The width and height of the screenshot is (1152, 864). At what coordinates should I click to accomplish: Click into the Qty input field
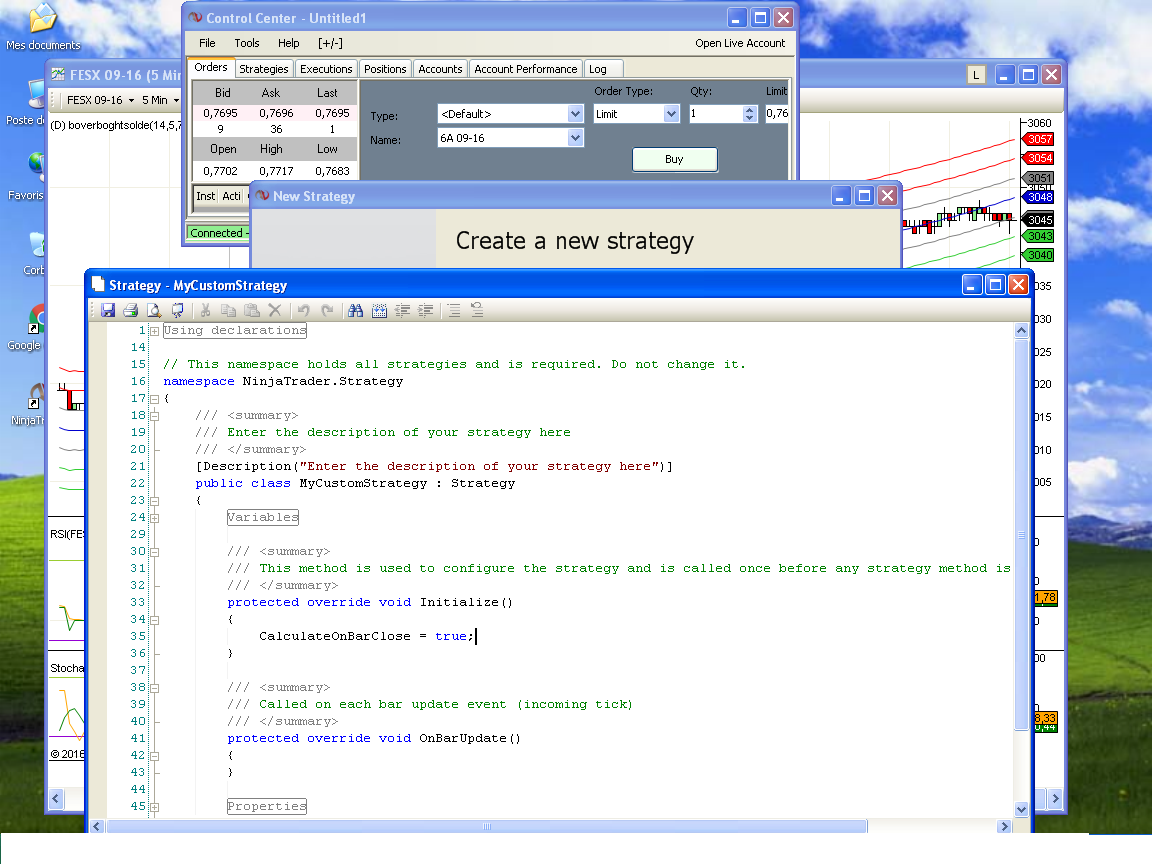[716, 114]
